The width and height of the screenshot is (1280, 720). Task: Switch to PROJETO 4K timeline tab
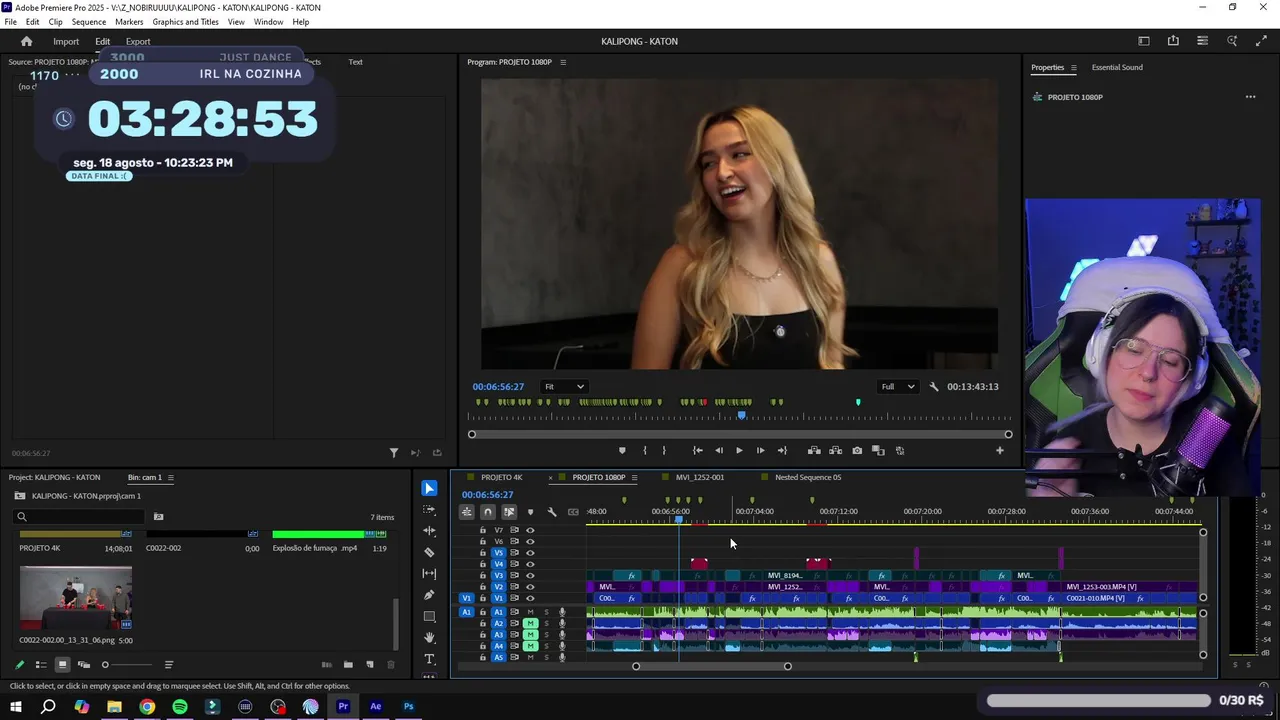(501, 478)
